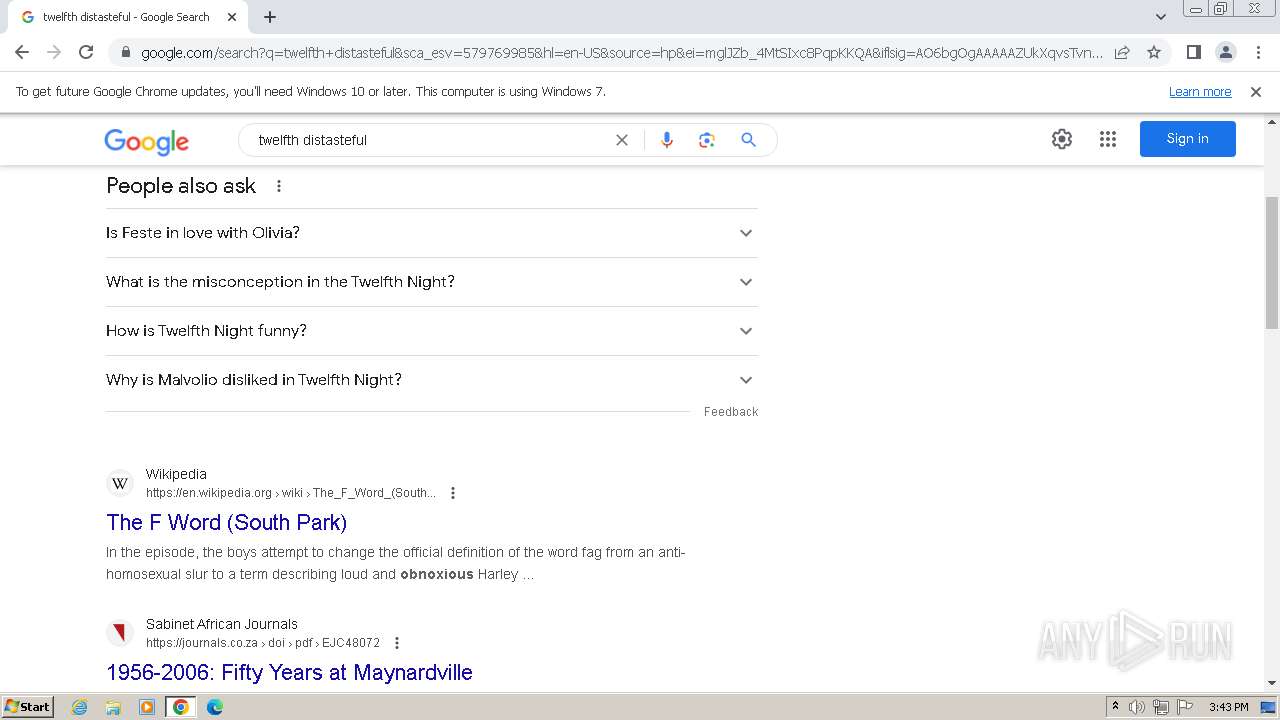Viewport: 1280px width, 720px height.
Task: Click the share page icon in address bar
Action: 1122,52
